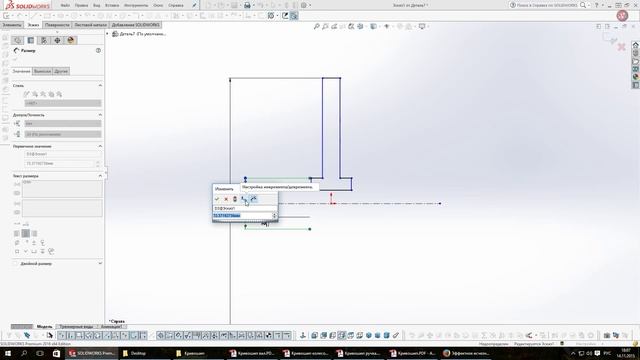Open the Вид menu
This screenshot has width=640, height=360.
tap(96, 5)
